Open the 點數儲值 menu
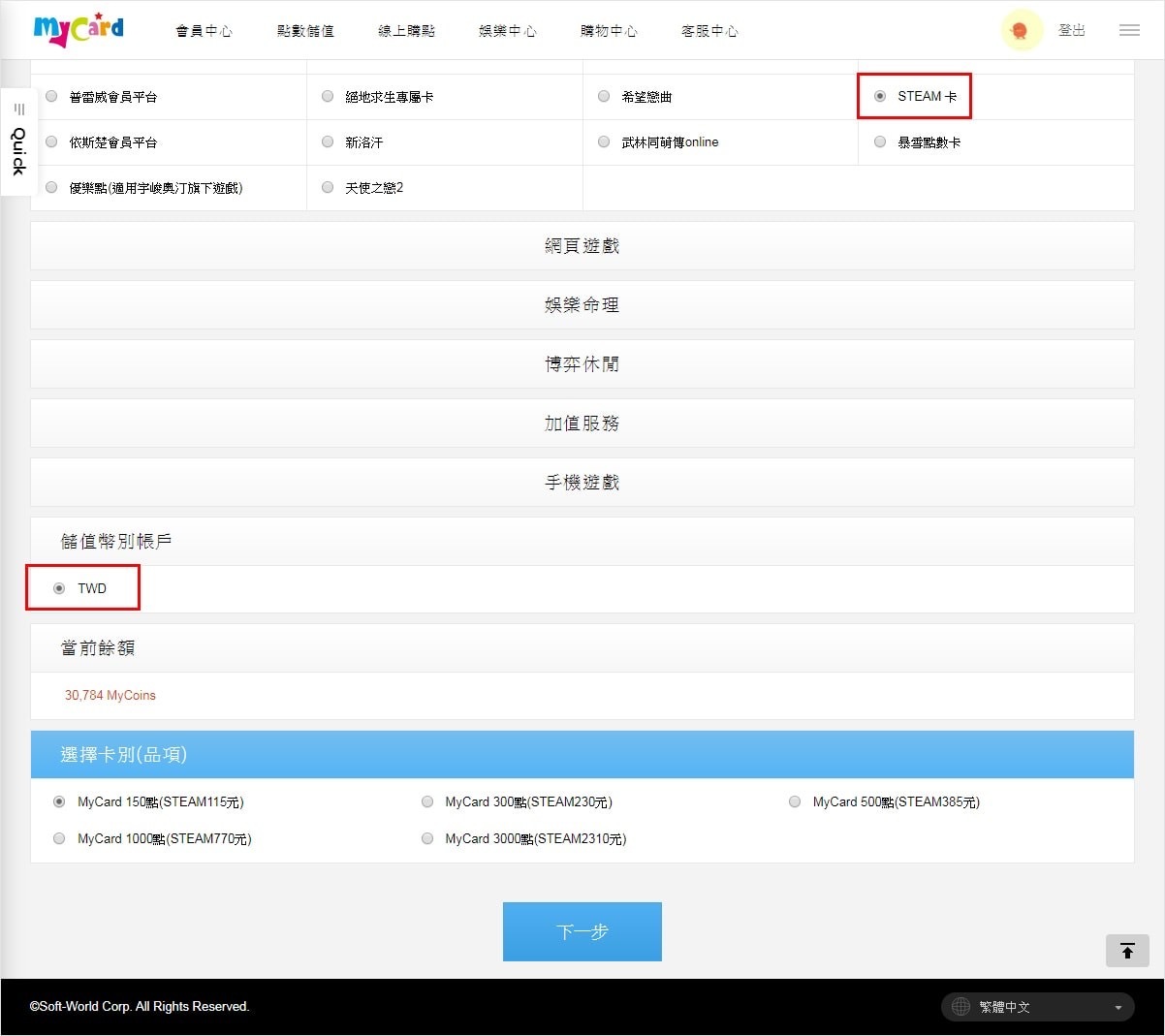Screen dimensions: 1165x1036 pos(305,31)
